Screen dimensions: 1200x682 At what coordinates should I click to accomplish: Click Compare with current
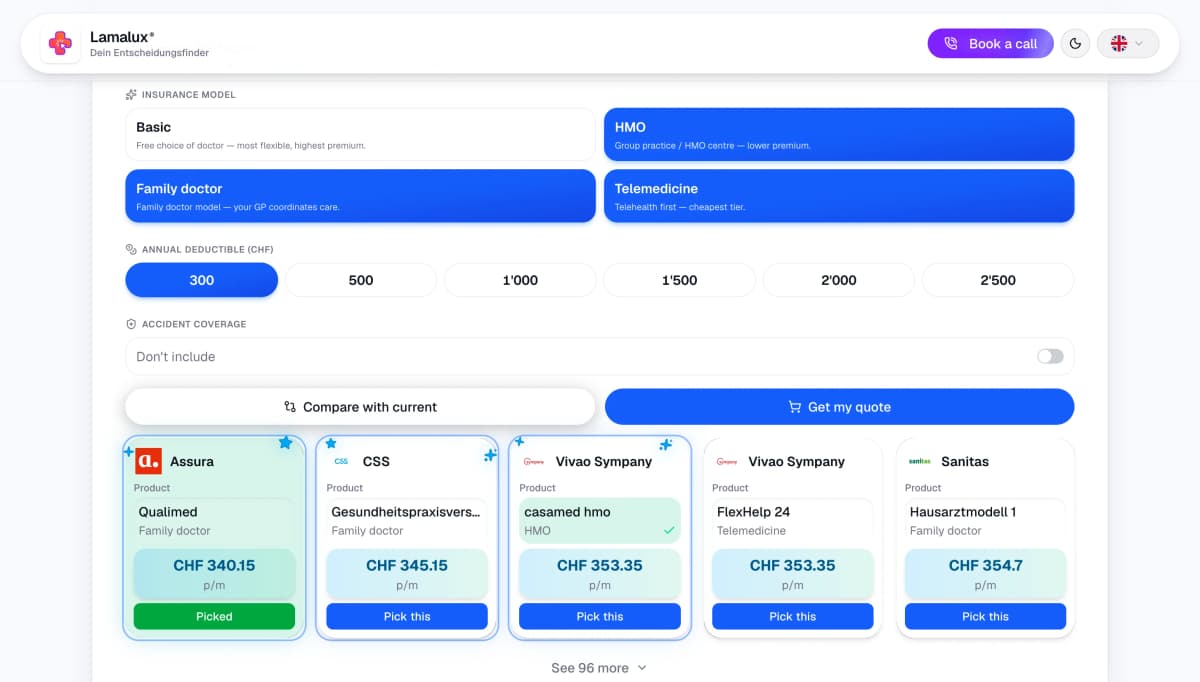coord(360,407)
